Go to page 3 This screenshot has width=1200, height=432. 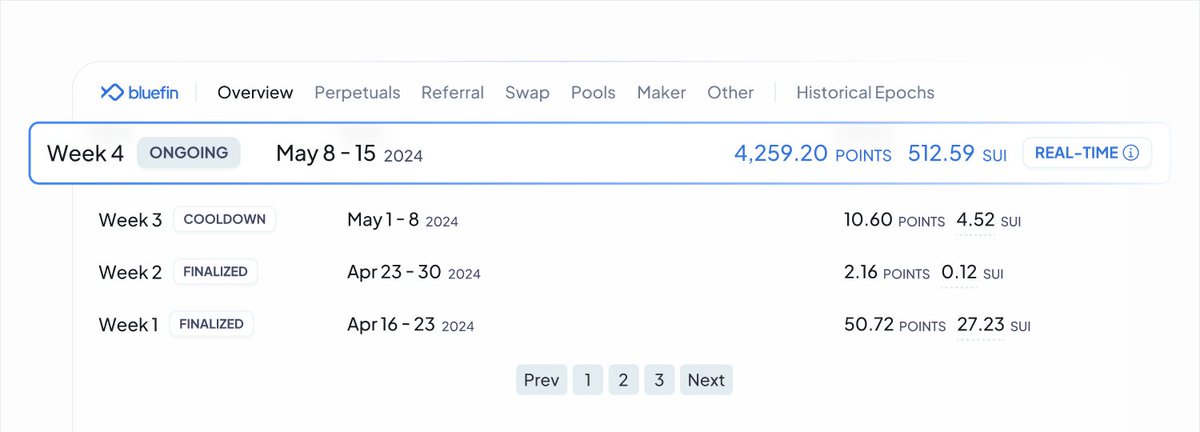pos(659,380)
